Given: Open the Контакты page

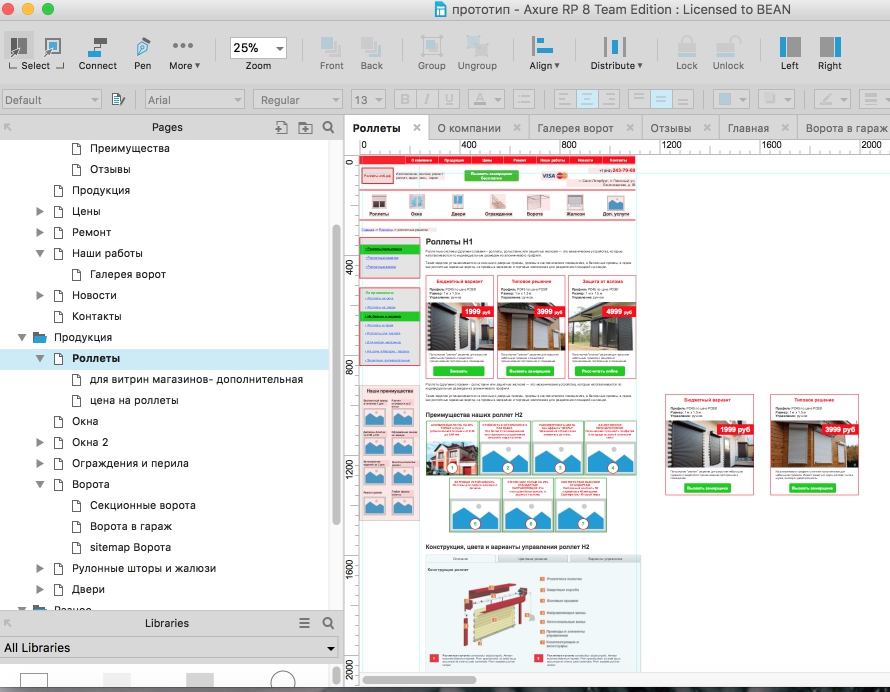Looking at the screenshot, I should pos(96,316).
